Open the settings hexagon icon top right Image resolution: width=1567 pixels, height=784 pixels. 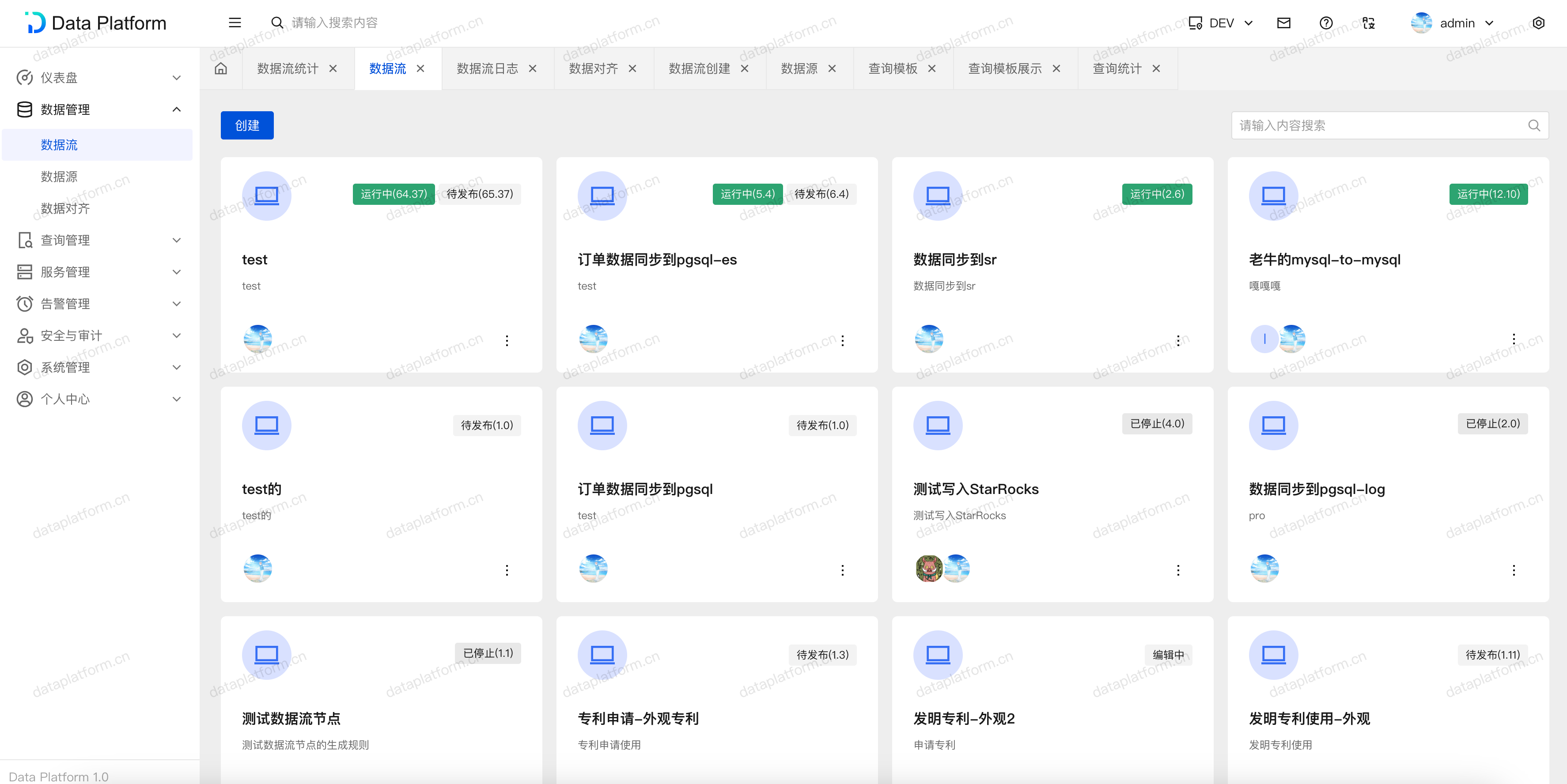[1538, 23]
